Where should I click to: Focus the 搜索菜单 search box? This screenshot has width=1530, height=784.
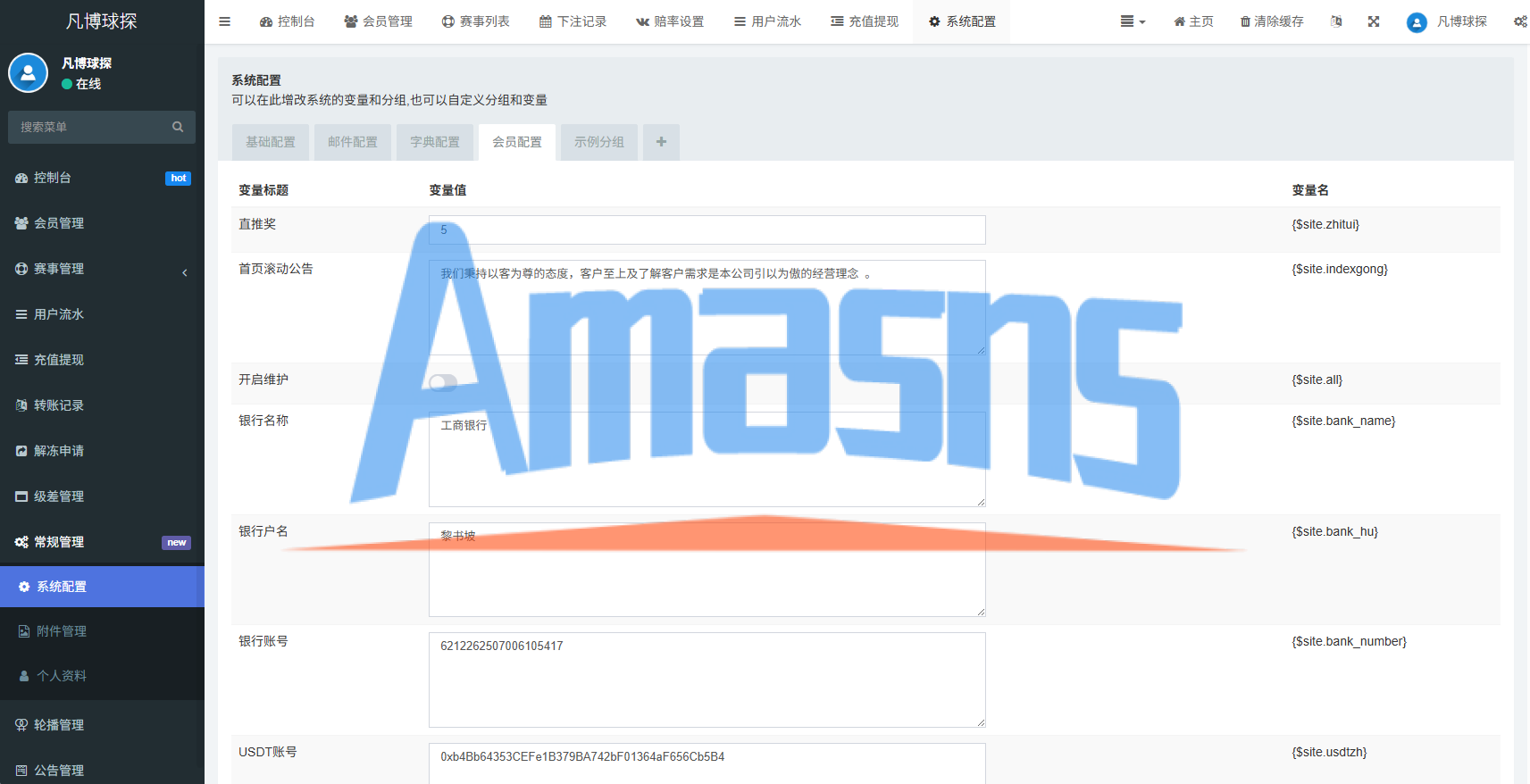pos(102,127)
